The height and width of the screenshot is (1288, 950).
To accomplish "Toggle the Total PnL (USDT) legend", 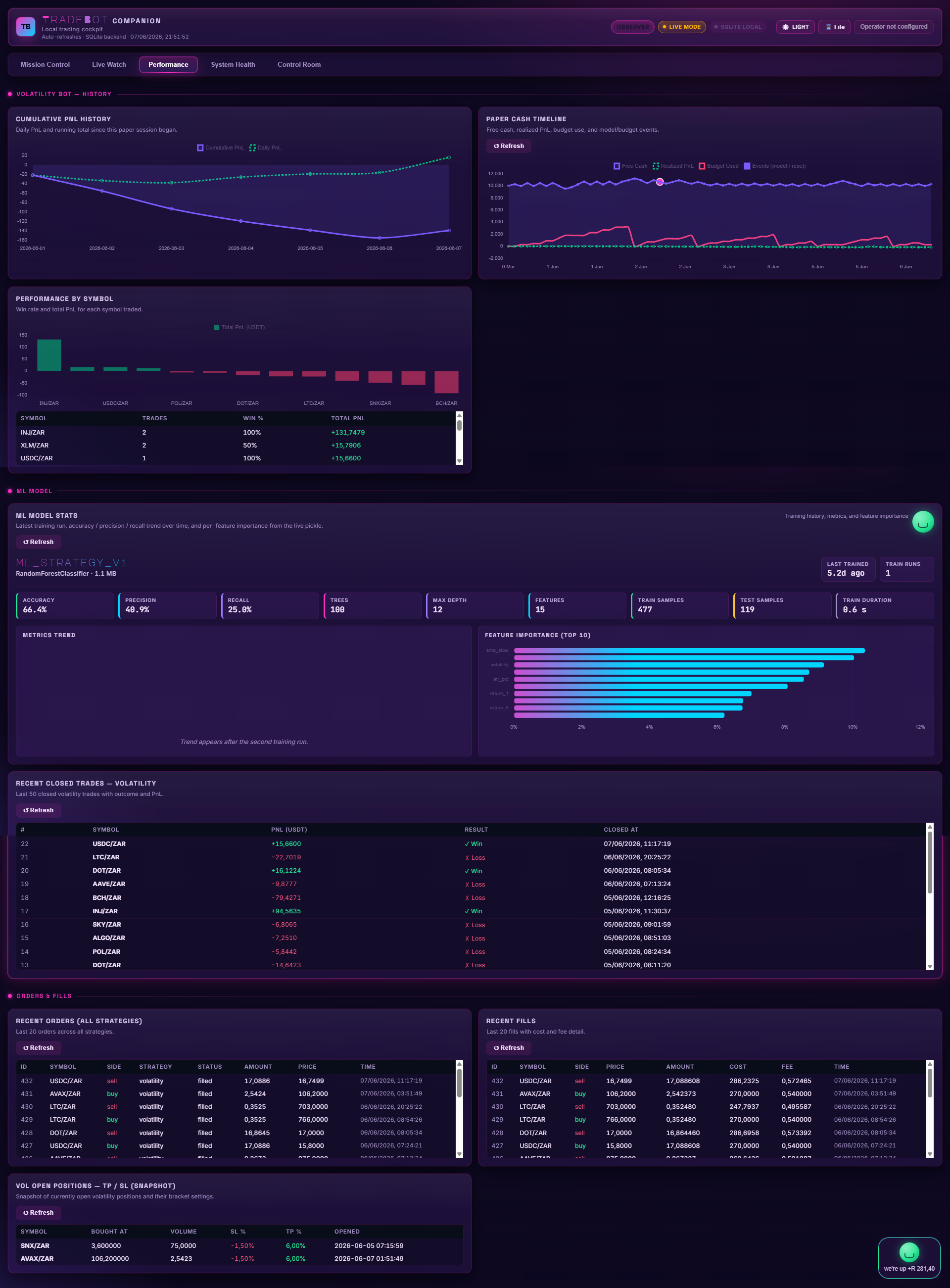I will (239, 327).
